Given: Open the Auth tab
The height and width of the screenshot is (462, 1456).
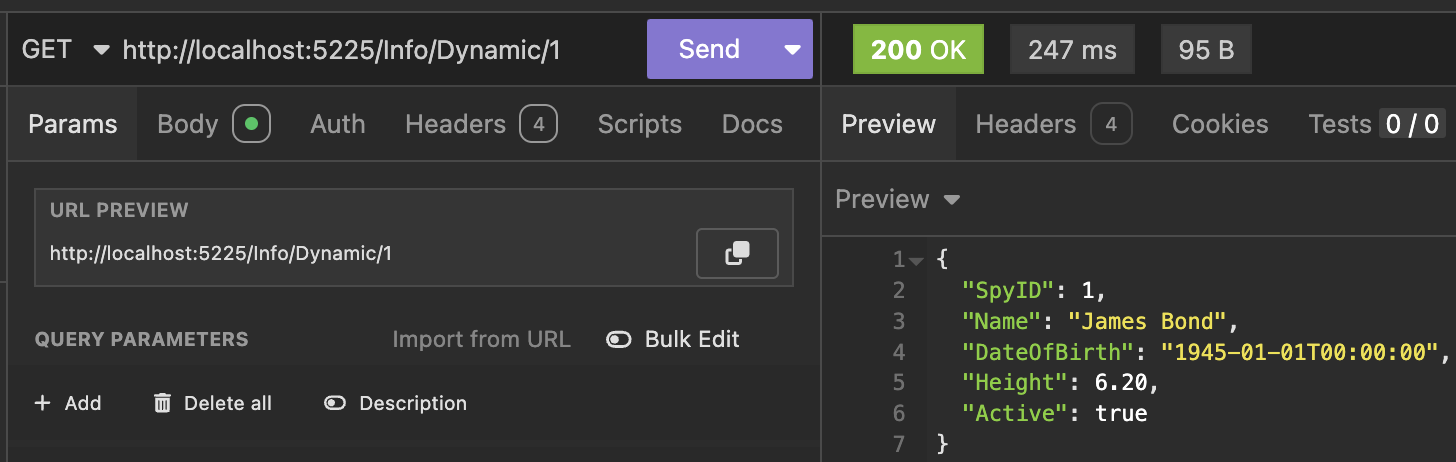Looking at the screenshot, I should pyautogui.click(x=337, y=124).
